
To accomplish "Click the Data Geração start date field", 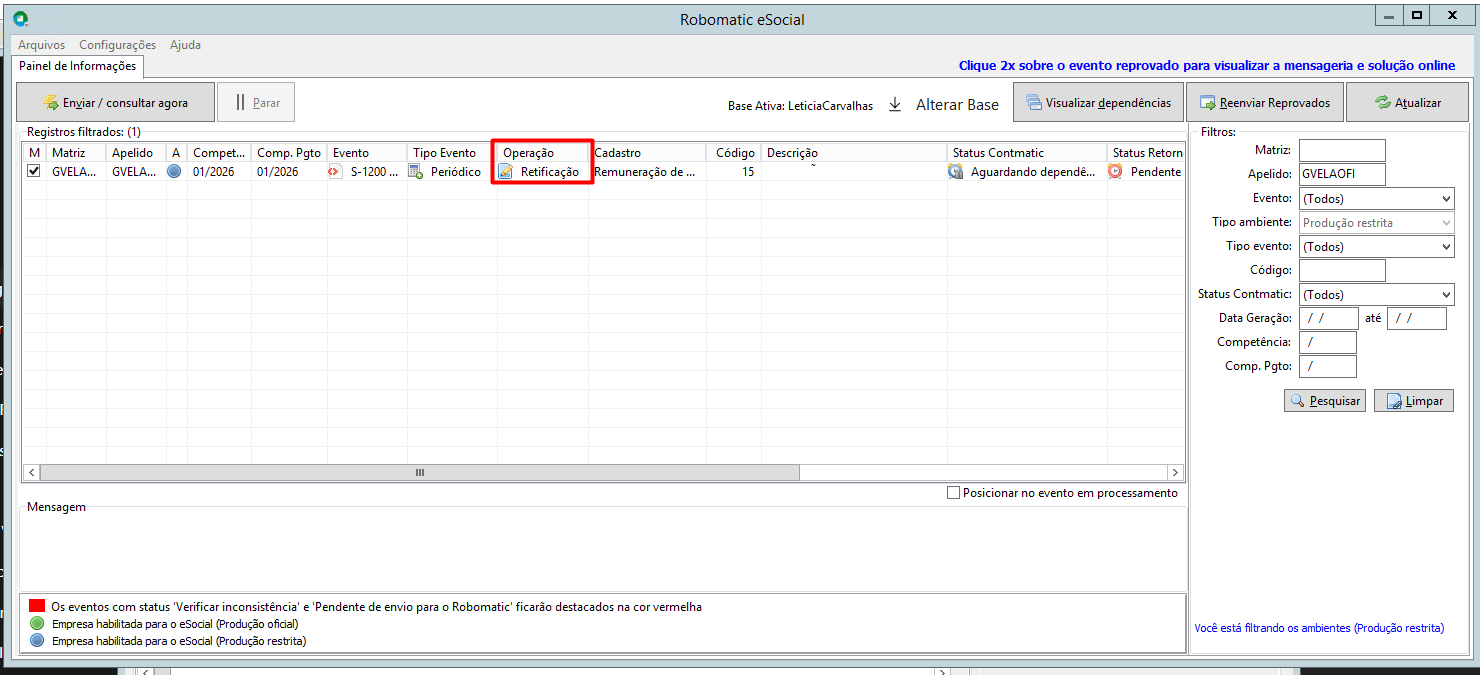I will click(1328, 318).
